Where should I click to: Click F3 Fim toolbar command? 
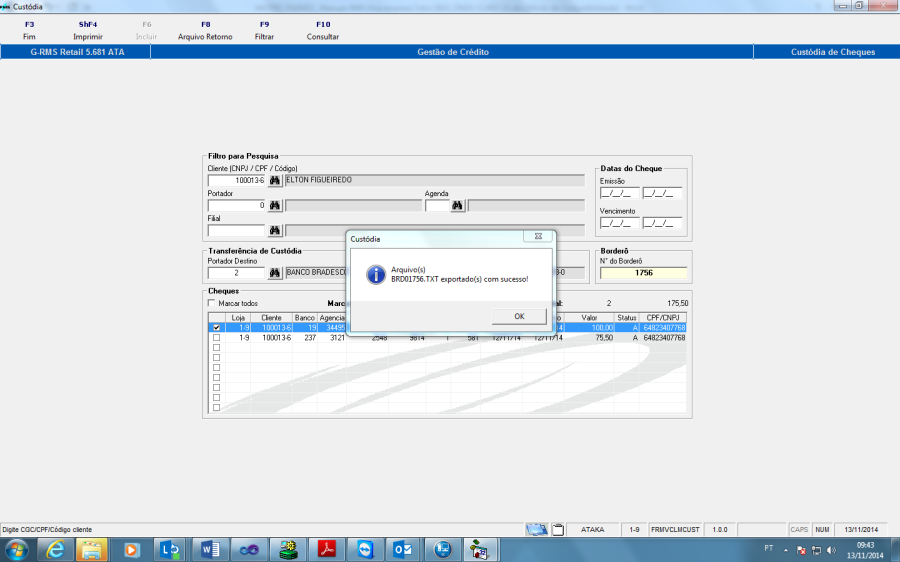[29, 30]
